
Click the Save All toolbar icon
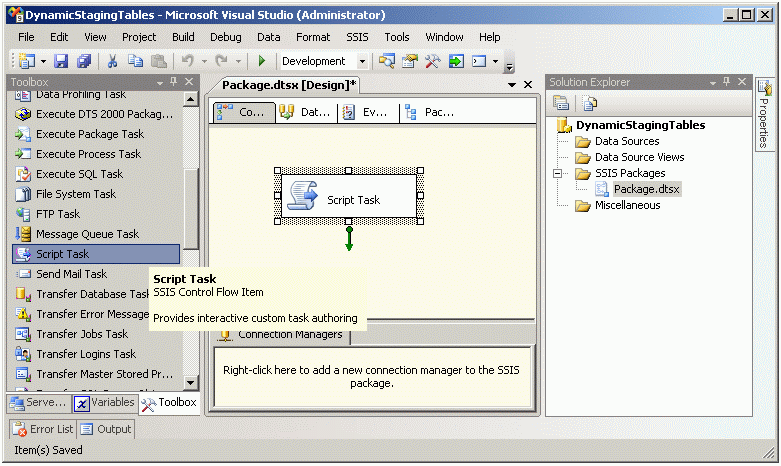tap(84, 61)
